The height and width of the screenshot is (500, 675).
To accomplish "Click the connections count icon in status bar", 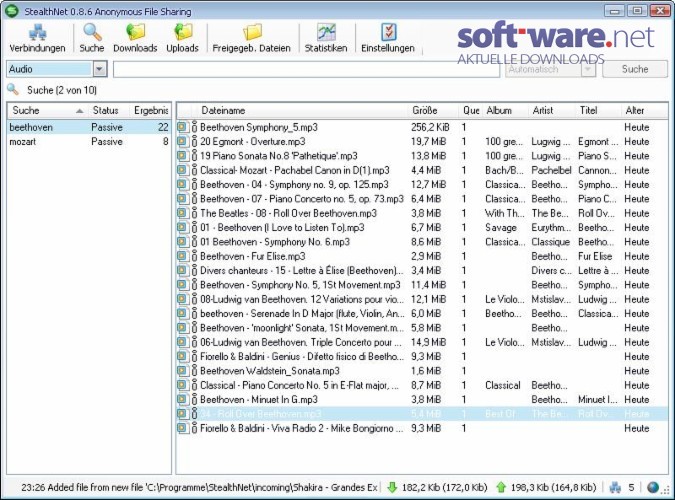I will pos(615,488).
